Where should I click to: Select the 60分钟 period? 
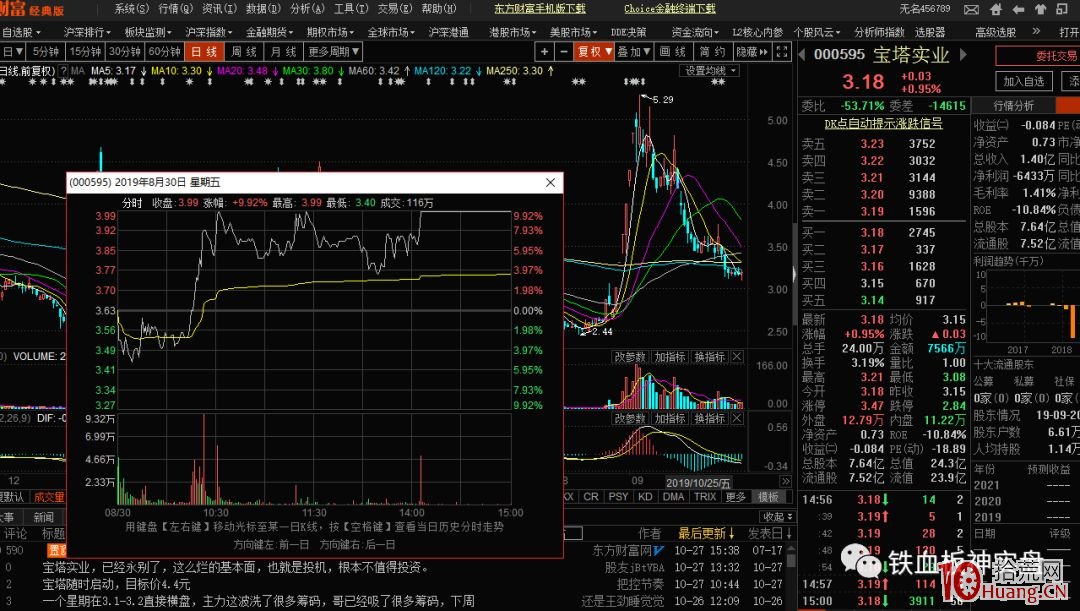pos(165,52)
